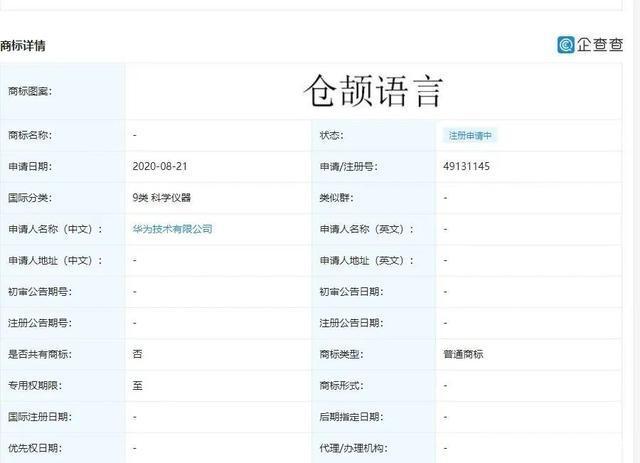Viewport: 640px width, 463px height.
Task: Click the 后期指定日期 label
Action: (x=351, y=417)
